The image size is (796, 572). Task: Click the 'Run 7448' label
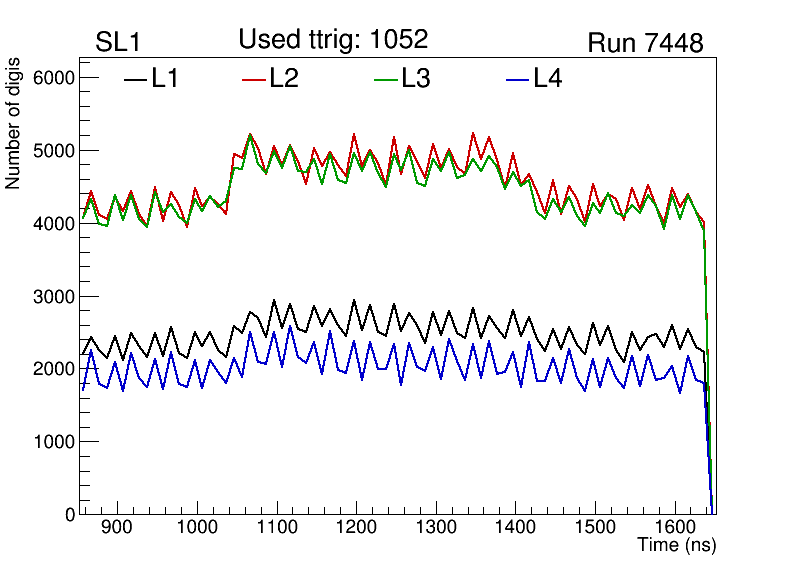pyautogui.click(x=645, y=43)
